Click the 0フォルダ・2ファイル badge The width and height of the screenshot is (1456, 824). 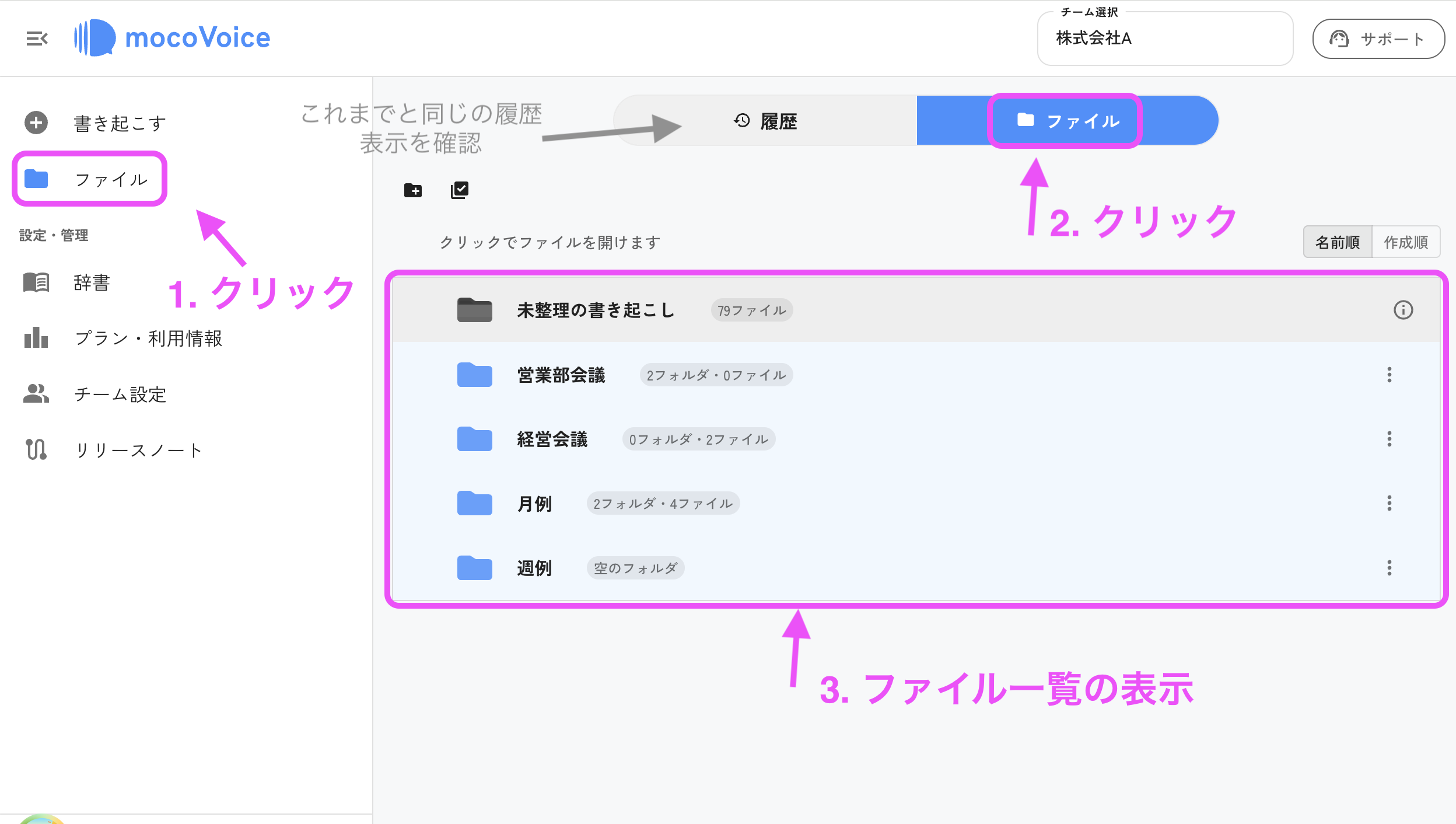(699, 439)
